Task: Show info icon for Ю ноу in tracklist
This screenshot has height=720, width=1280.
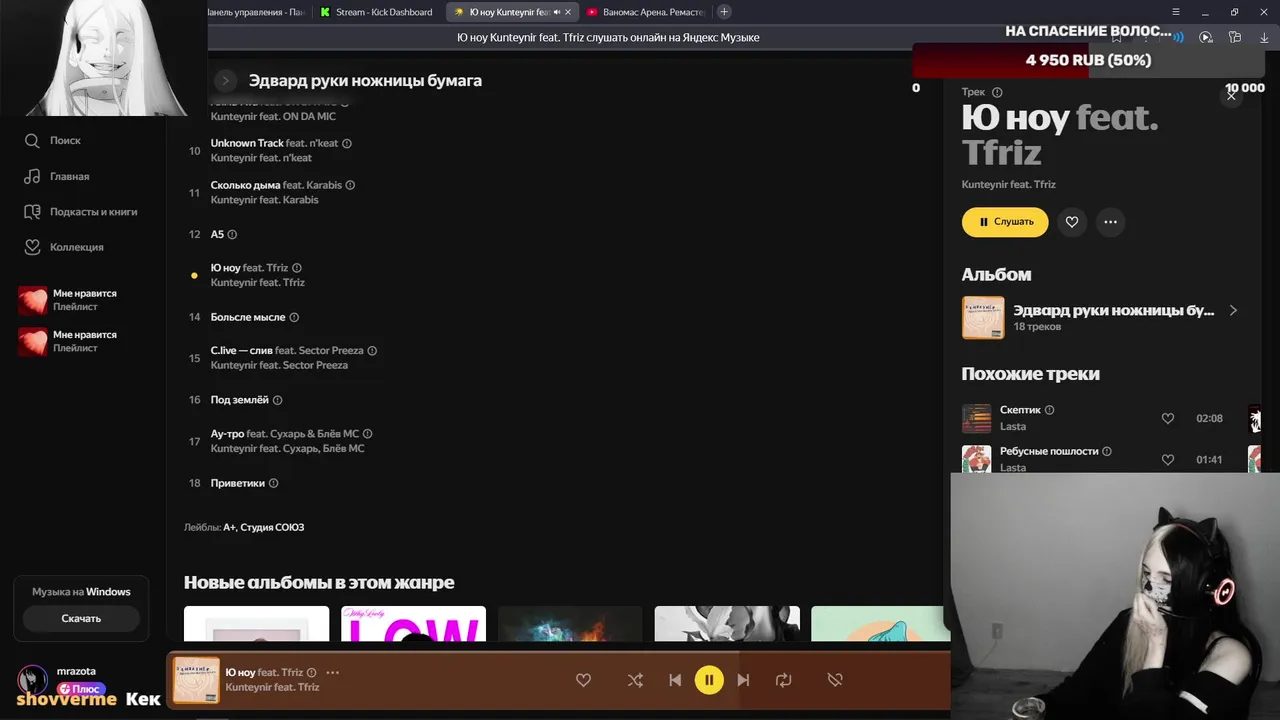Action: [x=297, y=268]
